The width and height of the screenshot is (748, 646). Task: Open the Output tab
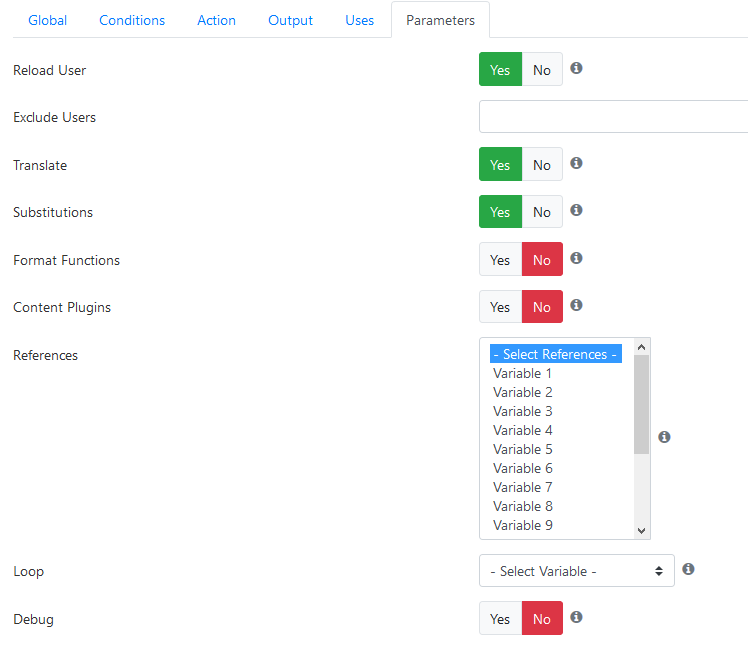click(x=291, y=21)
